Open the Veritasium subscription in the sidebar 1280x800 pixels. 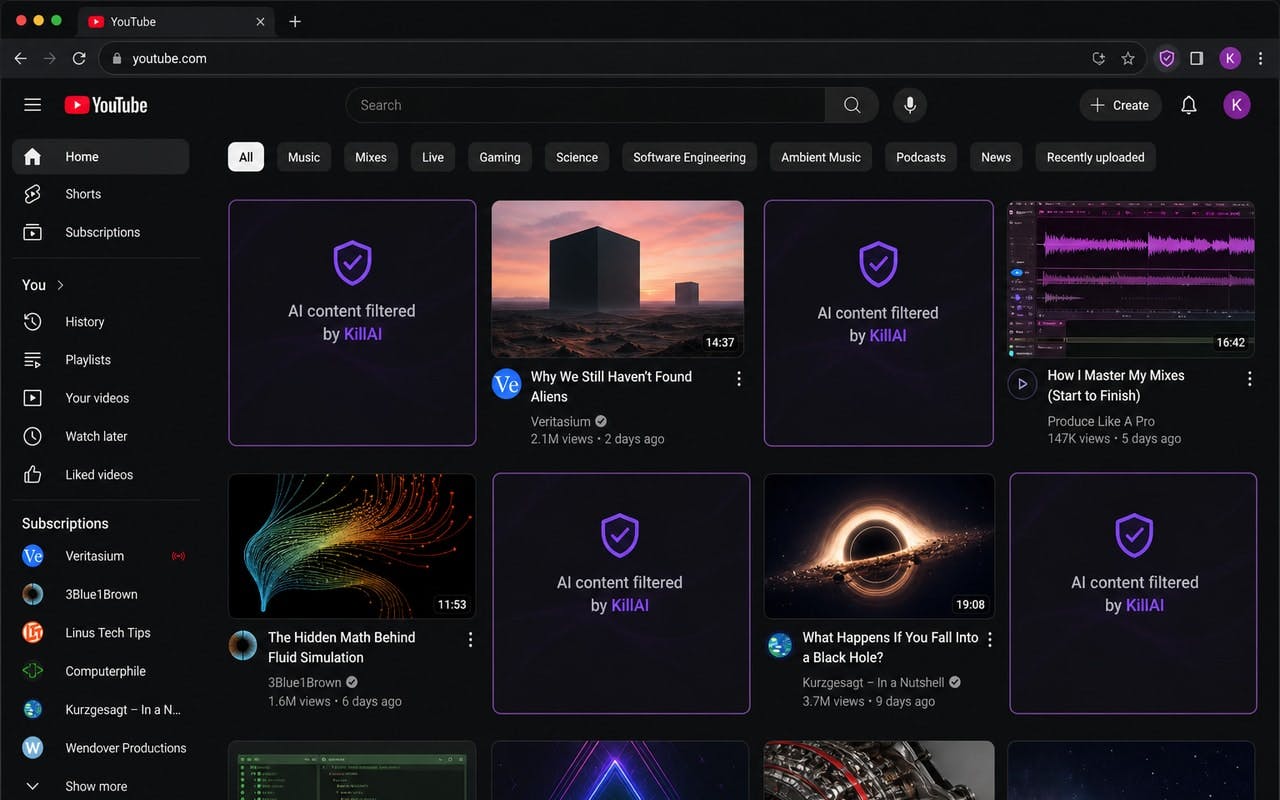104,556
